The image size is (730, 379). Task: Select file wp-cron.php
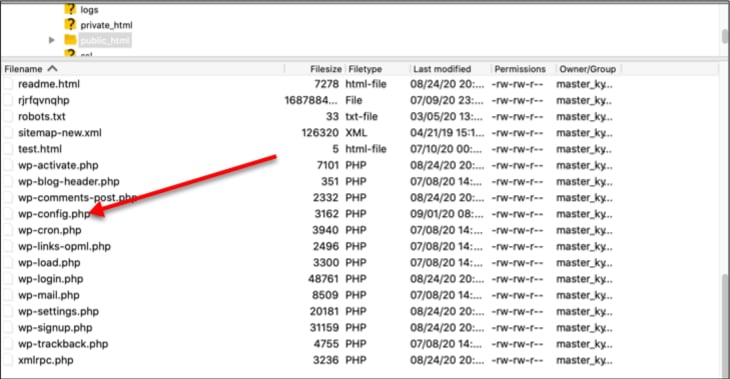coord(50,230)
